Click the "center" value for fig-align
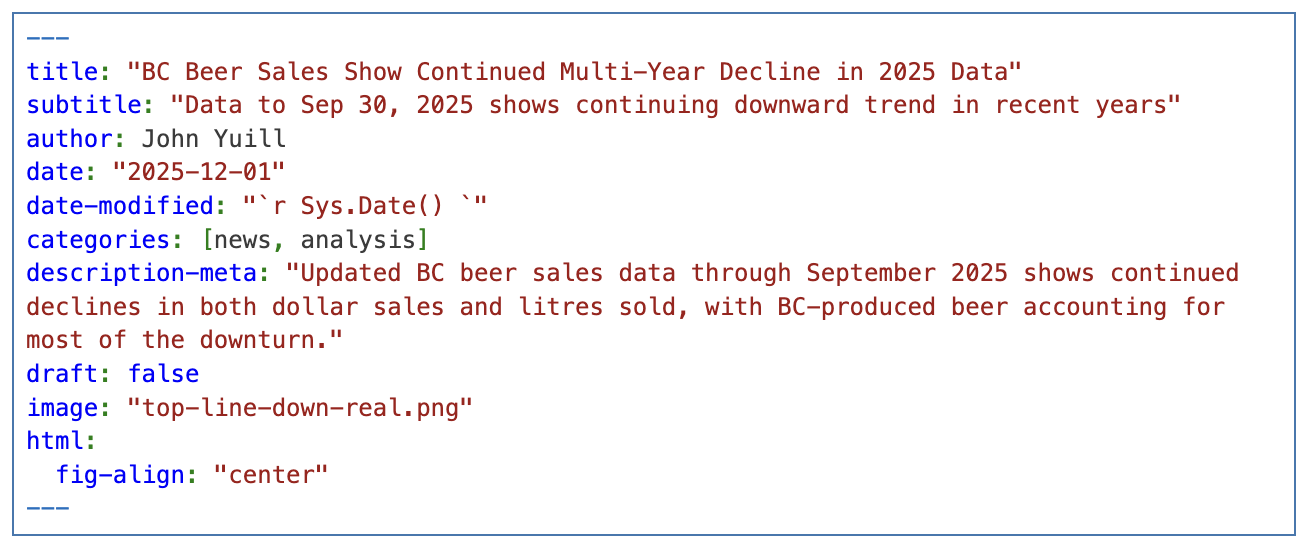 pos(271,474)
